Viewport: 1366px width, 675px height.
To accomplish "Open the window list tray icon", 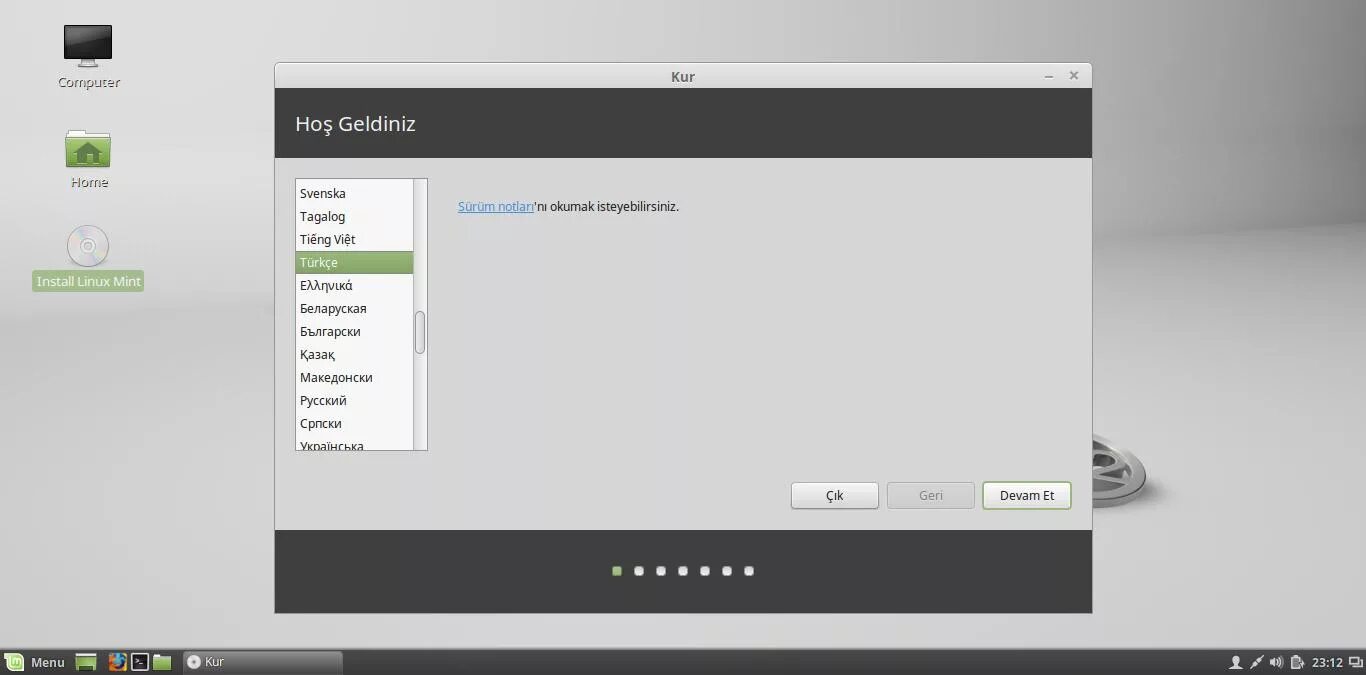I will tap(1355, 662).
